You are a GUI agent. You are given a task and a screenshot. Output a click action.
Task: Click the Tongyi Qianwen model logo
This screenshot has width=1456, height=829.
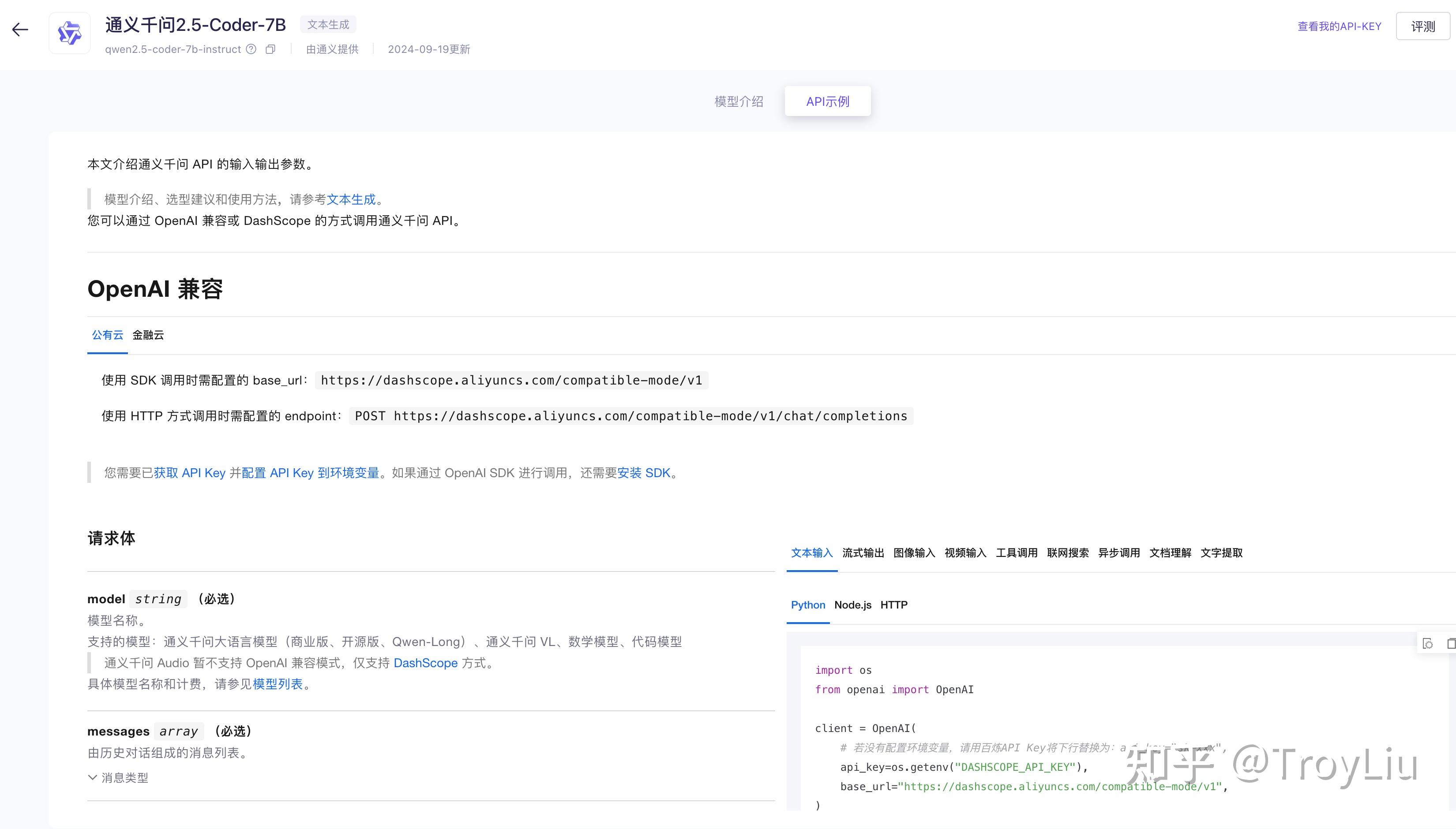point(70,33)
